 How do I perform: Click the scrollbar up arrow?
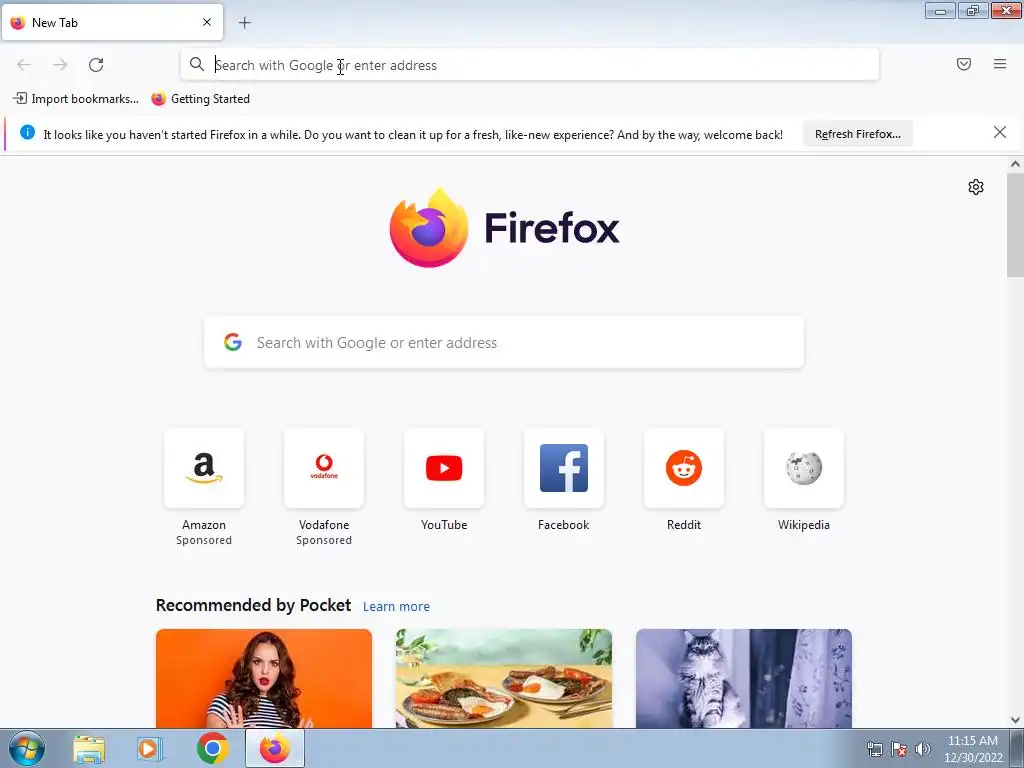pos(1015,165)
